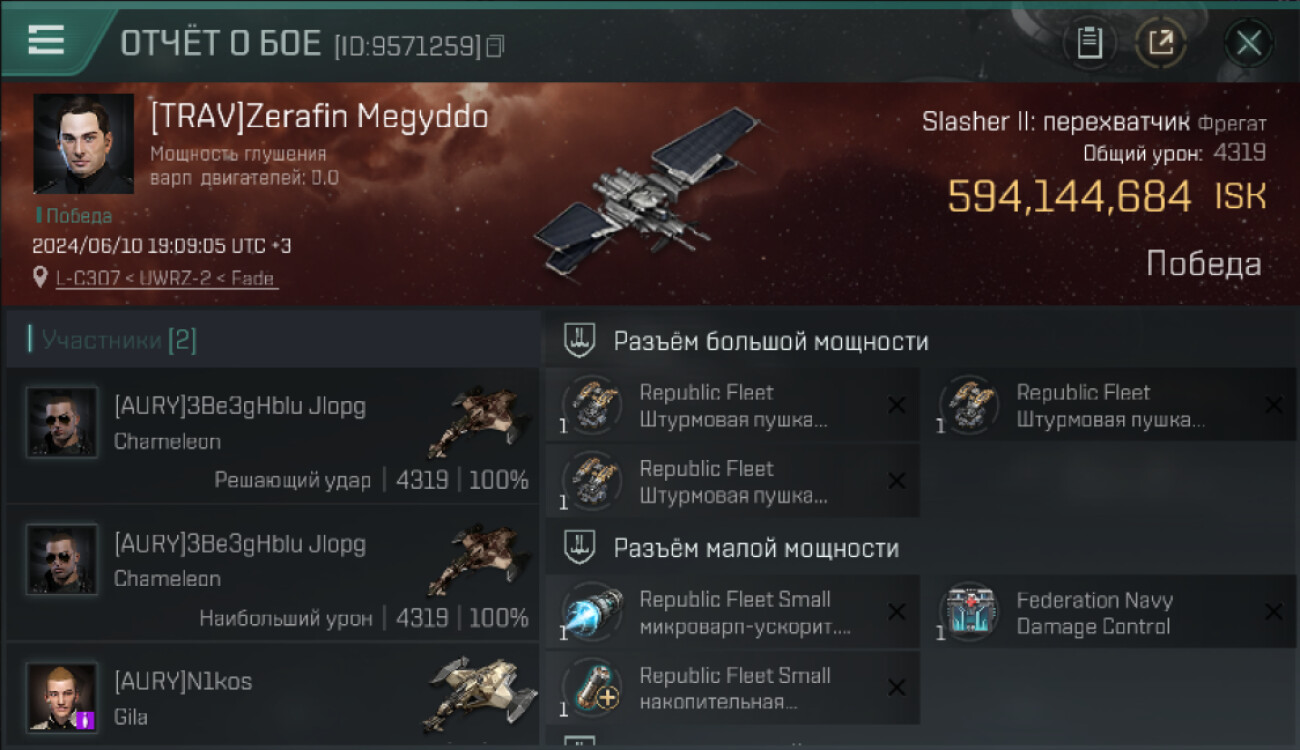Copy battle report ID icon
1300x750 pixels.
coord(495,46)
